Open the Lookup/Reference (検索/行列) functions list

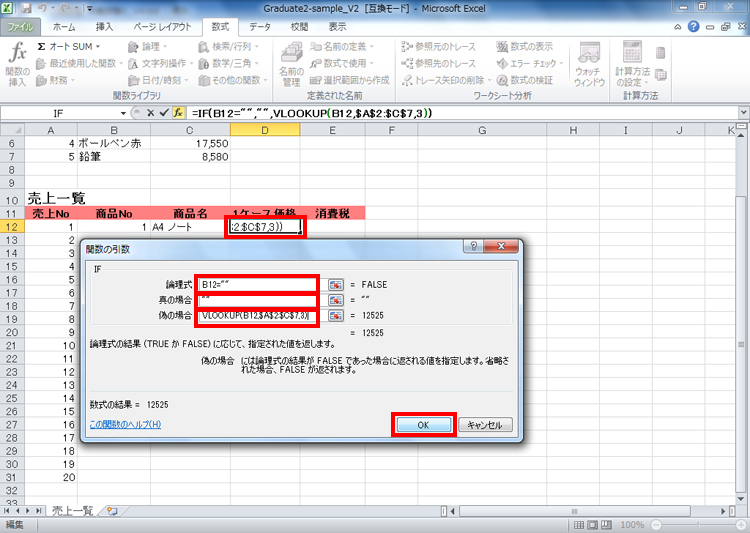pyautogui.click(x=229, y=46)
